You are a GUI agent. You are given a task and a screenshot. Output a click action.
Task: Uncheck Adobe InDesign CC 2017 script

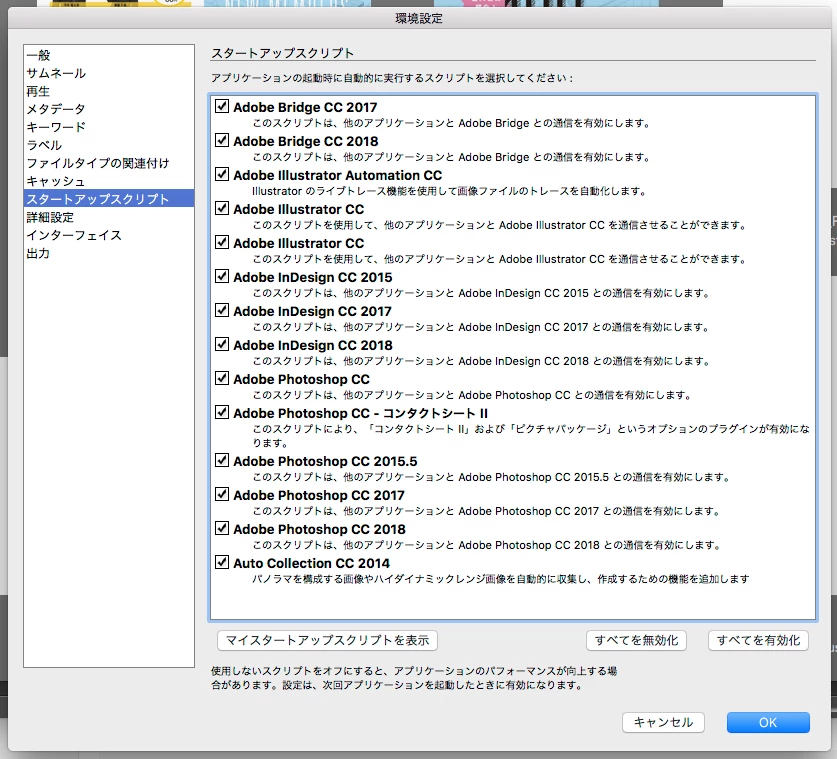click(222, 311)
